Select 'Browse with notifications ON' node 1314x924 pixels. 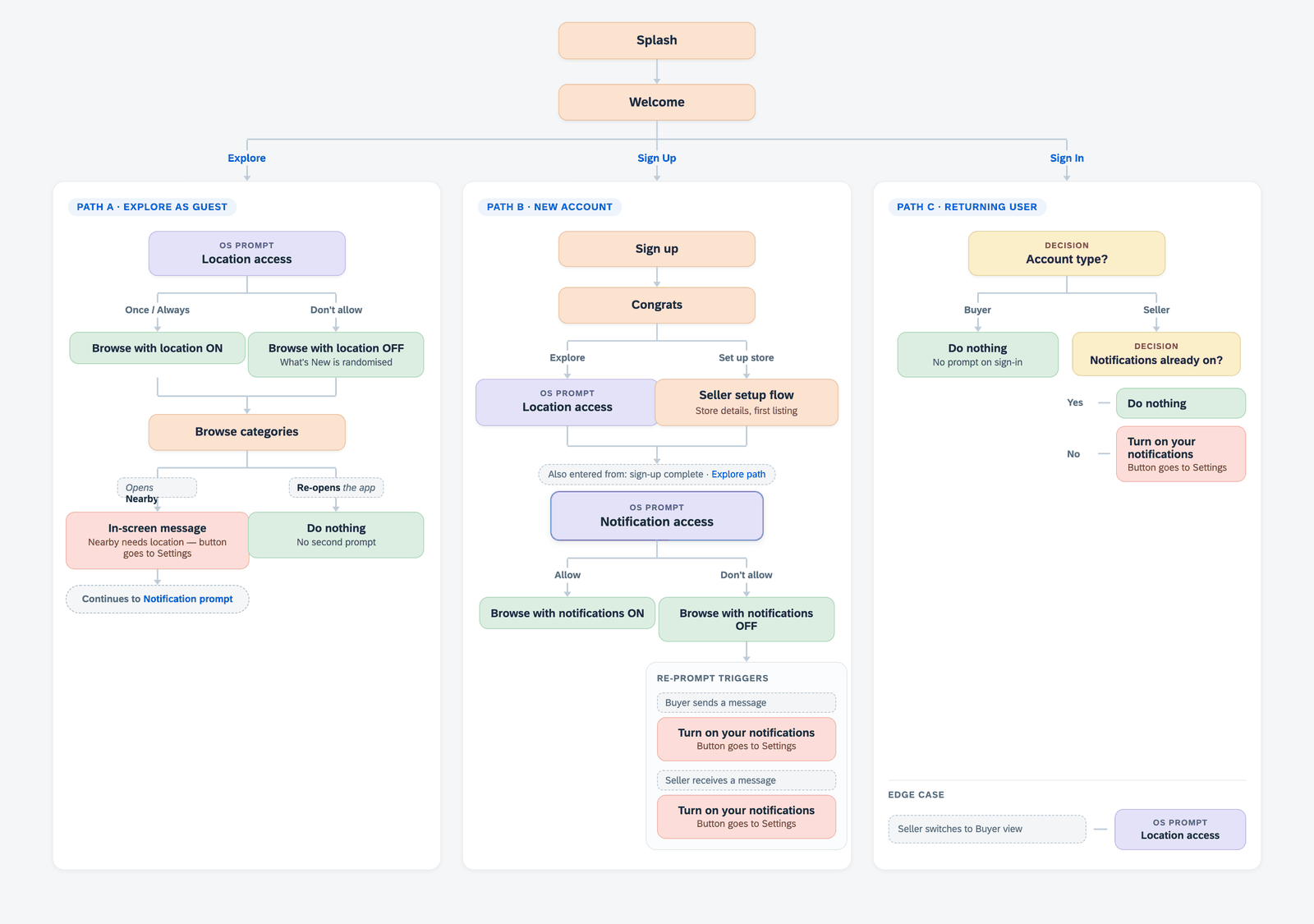(567, 613)
